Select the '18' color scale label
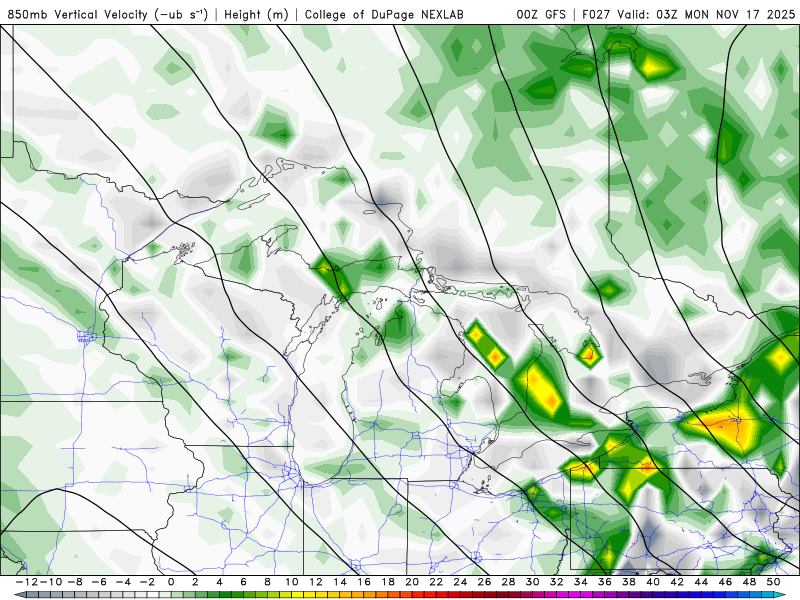 coord(388,582)
